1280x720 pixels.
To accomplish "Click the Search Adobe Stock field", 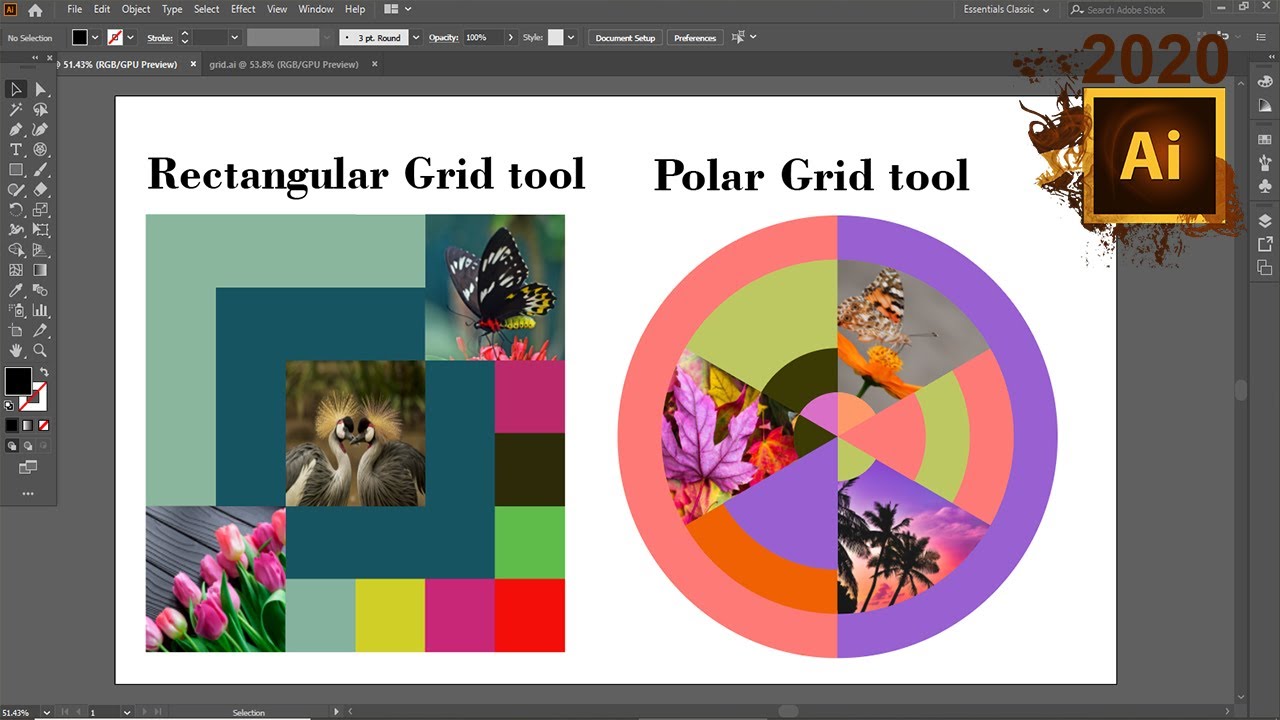I will click(1135, 10).
